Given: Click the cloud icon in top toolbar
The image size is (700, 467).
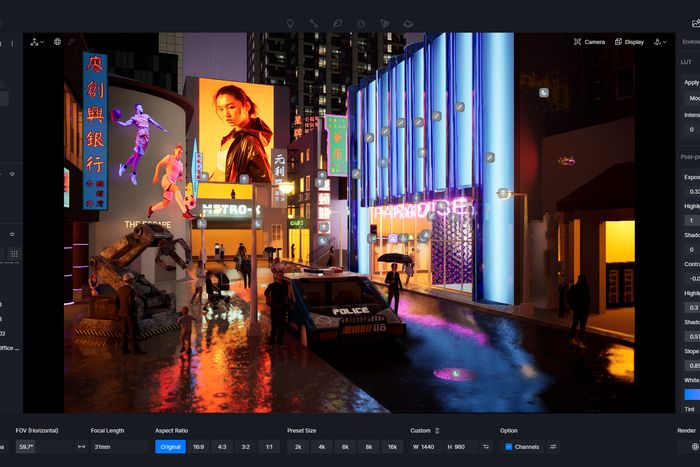Looking at the screenshot, I should [408, 23].
